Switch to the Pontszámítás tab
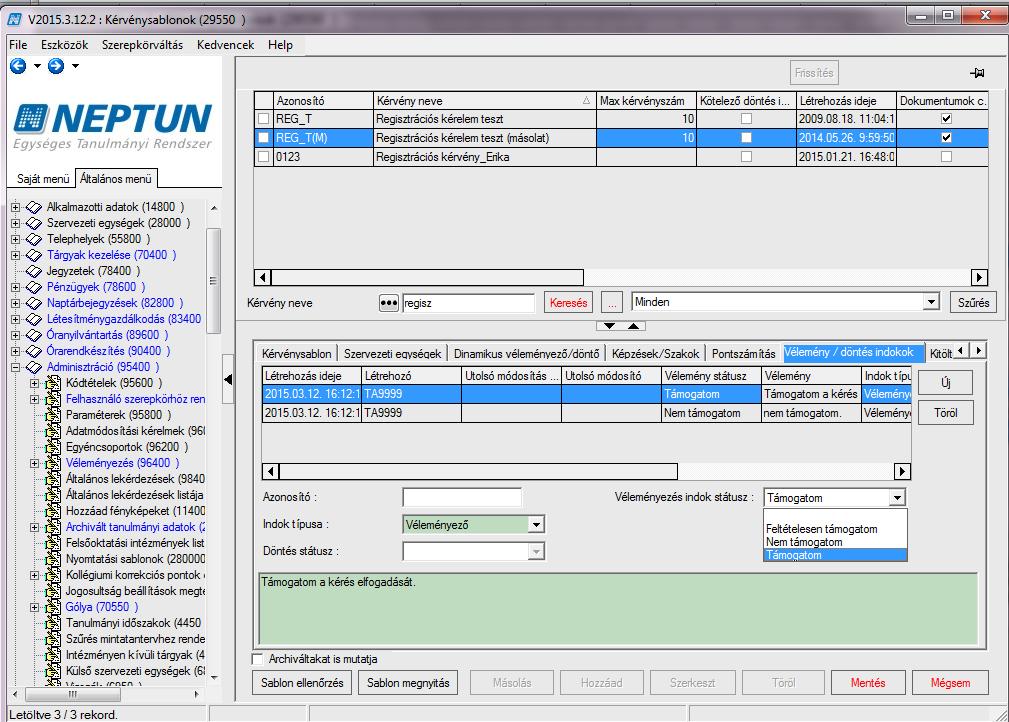The image size is (1009, 722). click(x=743, y=353)
